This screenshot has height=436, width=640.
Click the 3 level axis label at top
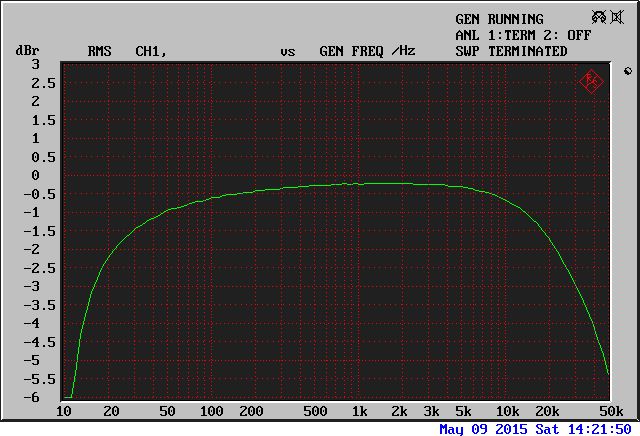point(35,64)
